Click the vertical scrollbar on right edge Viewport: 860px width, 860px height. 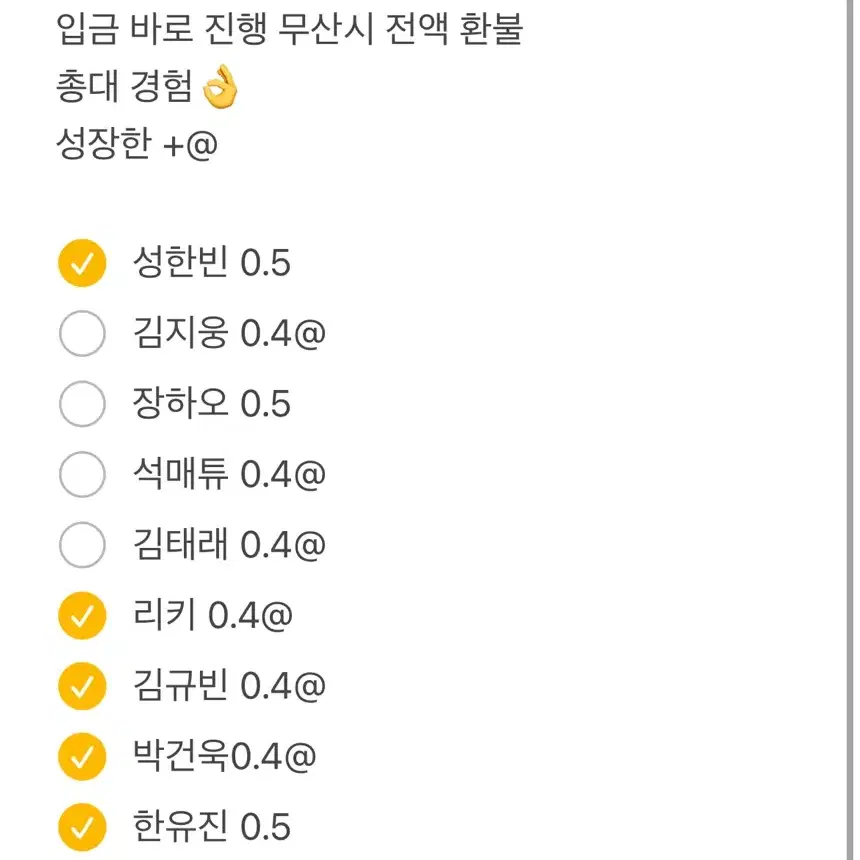click(x=850, y=430)
